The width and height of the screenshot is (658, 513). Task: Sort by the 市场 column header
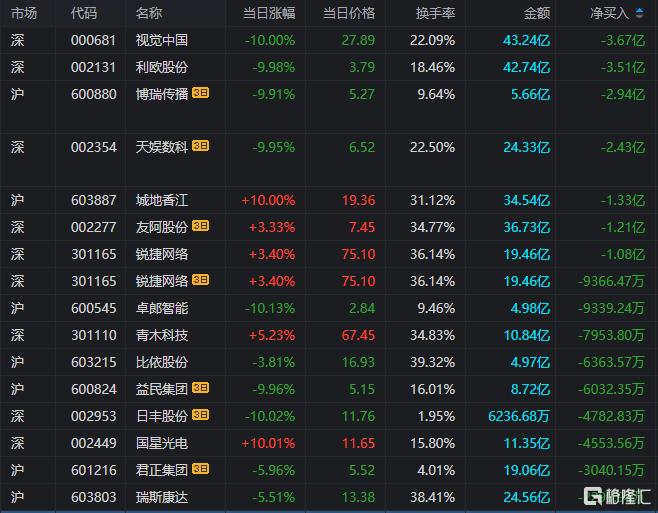24,13
